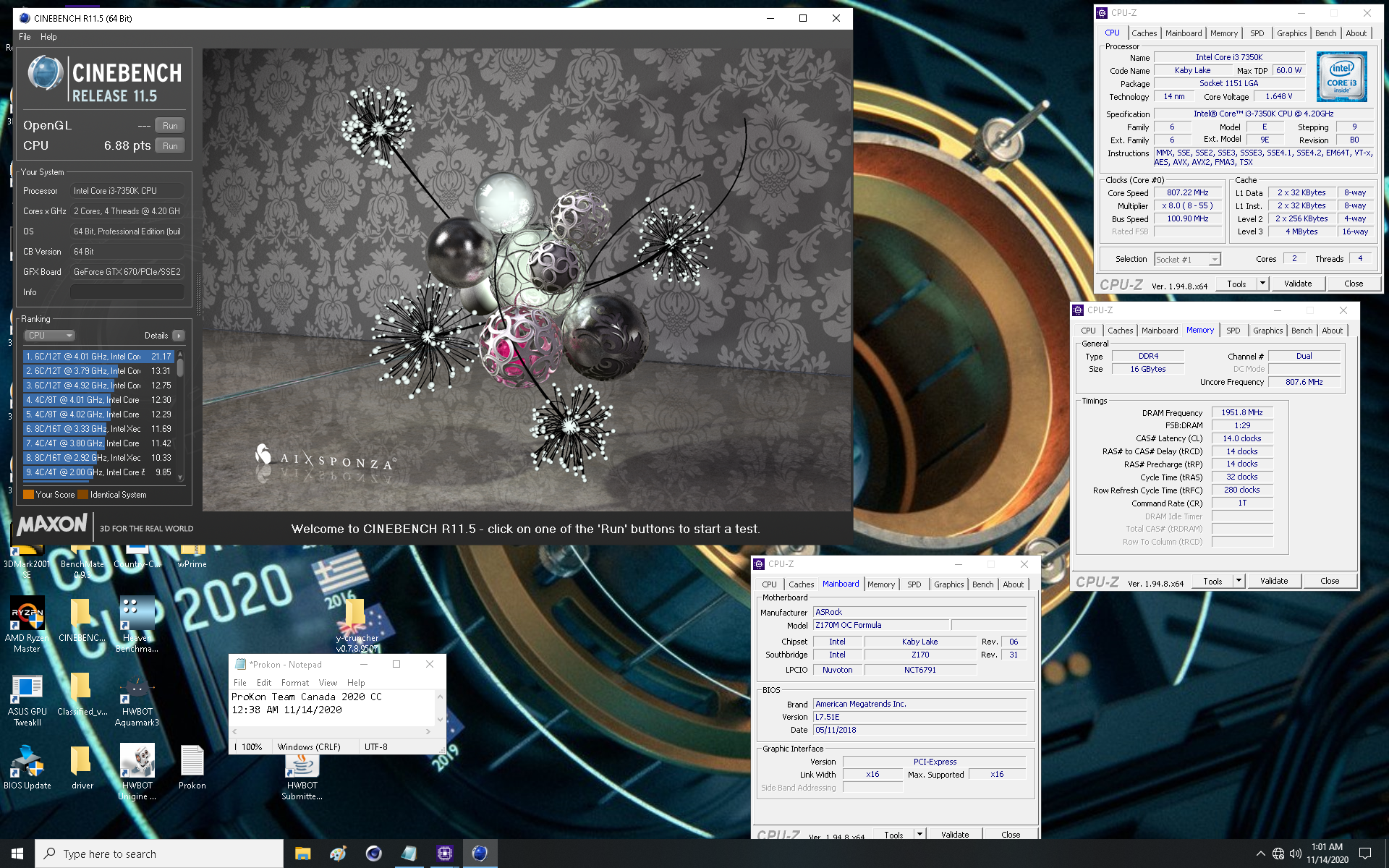Open the Ranking CPU dropdown
1389x868 pixels.
click(x=49, y=336)
